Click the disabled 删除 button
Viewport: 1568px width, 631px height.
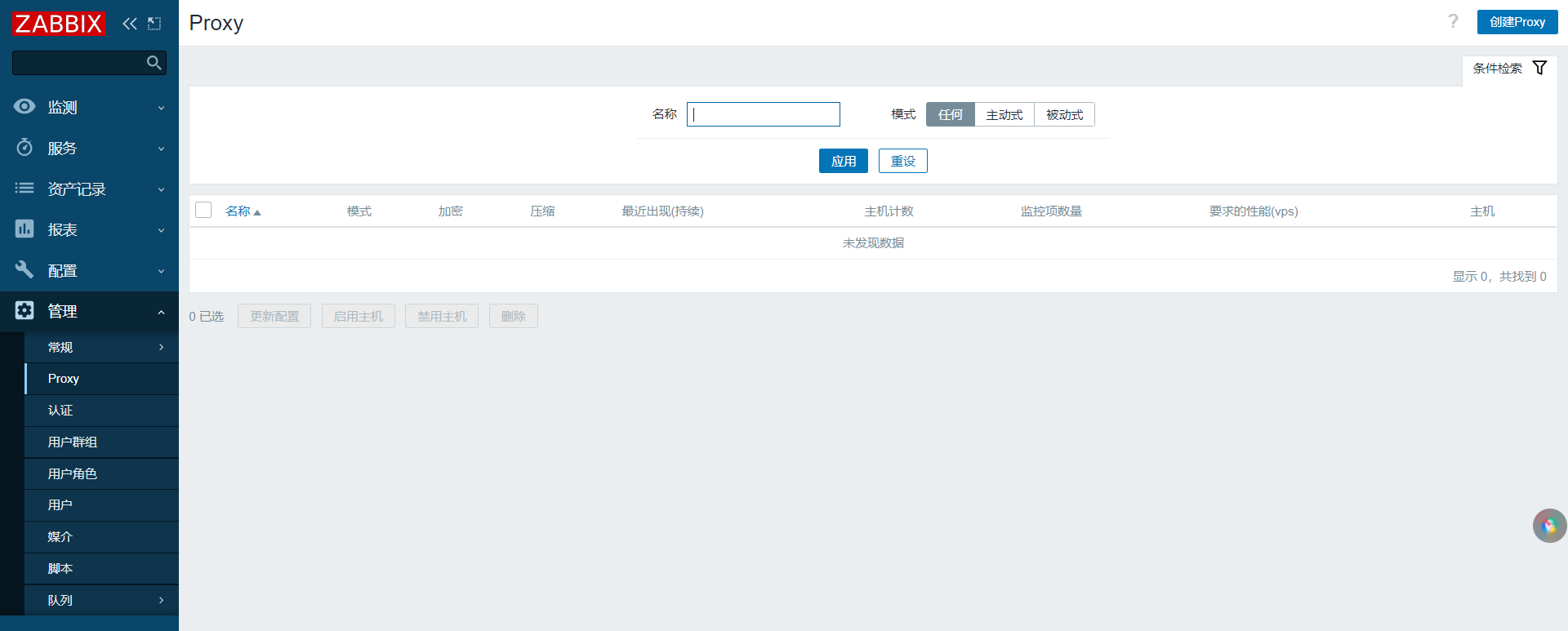[513, 316]
